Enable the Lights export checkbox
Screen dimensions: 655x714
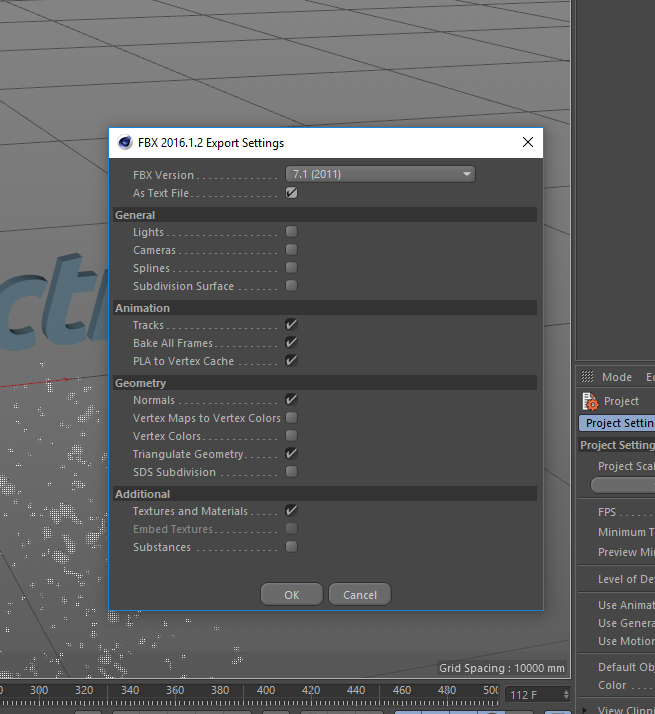[292, 232]
